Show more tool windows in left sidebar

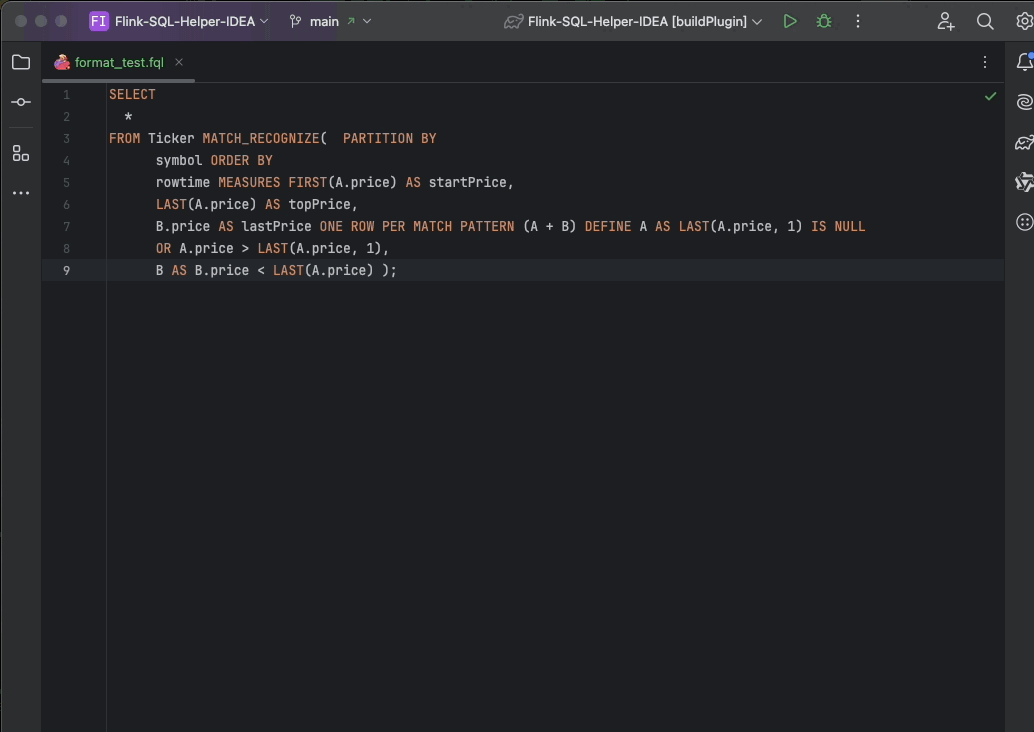21,193
